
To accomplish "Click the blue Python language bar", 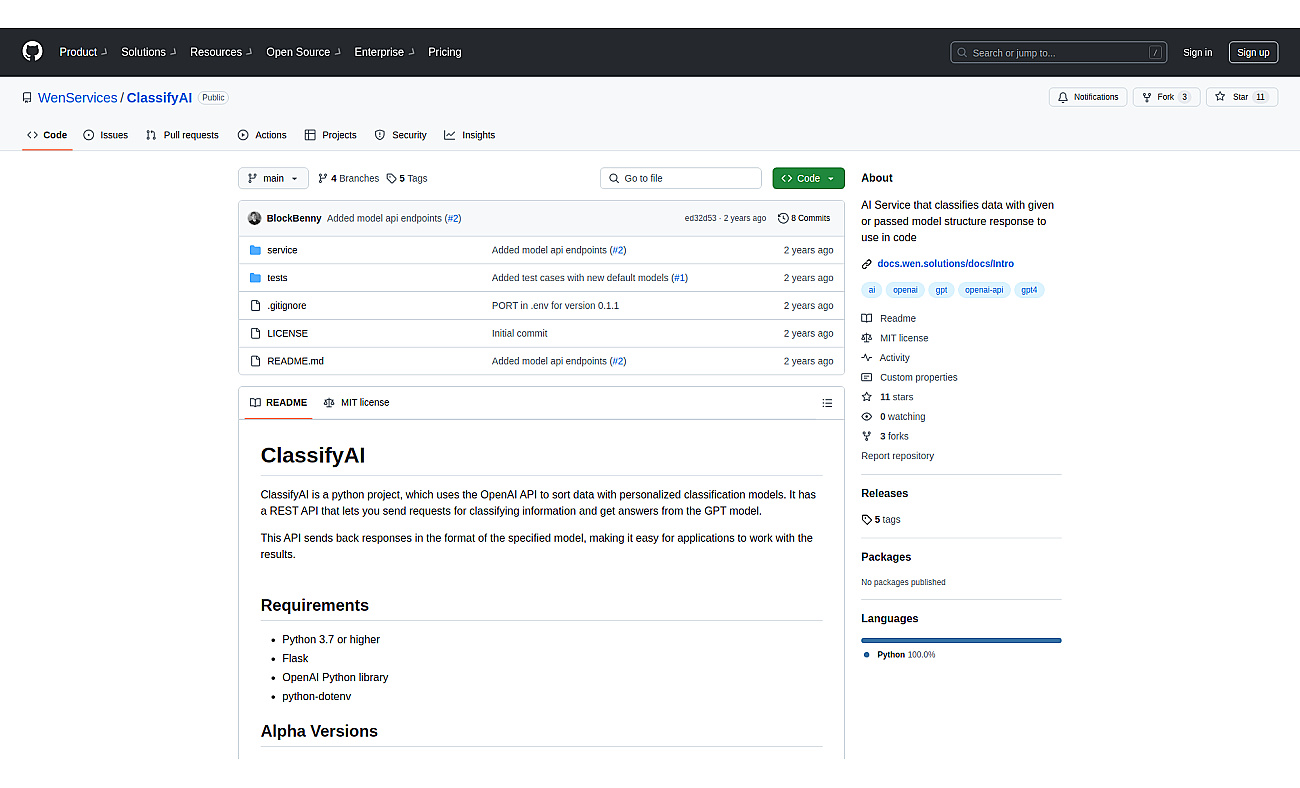I will (961, 640).
